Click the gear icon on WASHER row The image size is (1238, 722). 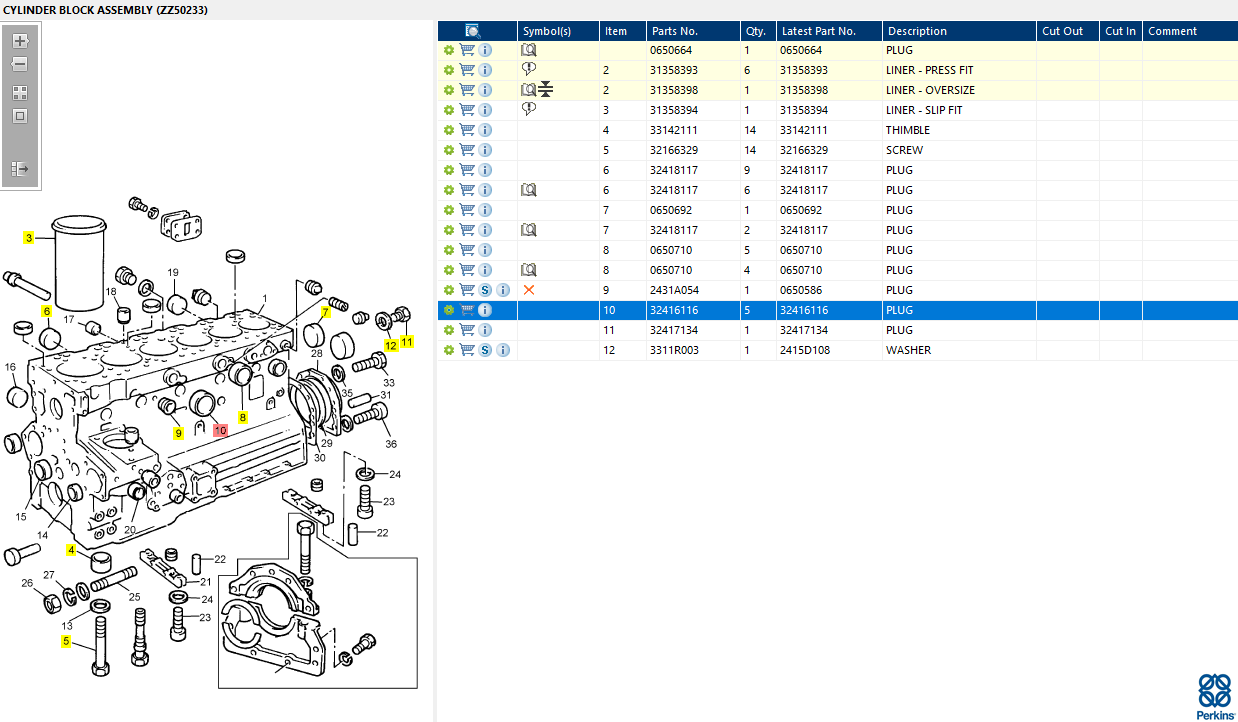449,350
